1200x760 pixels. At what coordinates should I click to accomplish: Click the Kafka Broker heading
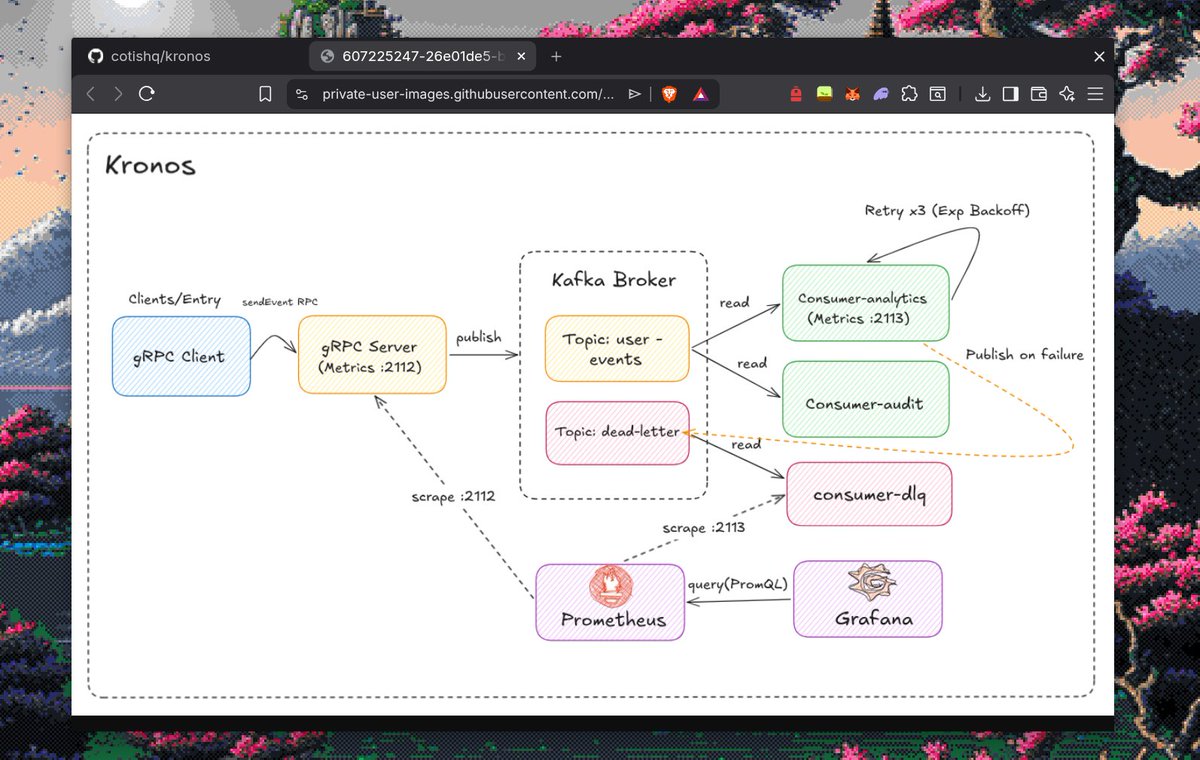(x=614, y=280)
